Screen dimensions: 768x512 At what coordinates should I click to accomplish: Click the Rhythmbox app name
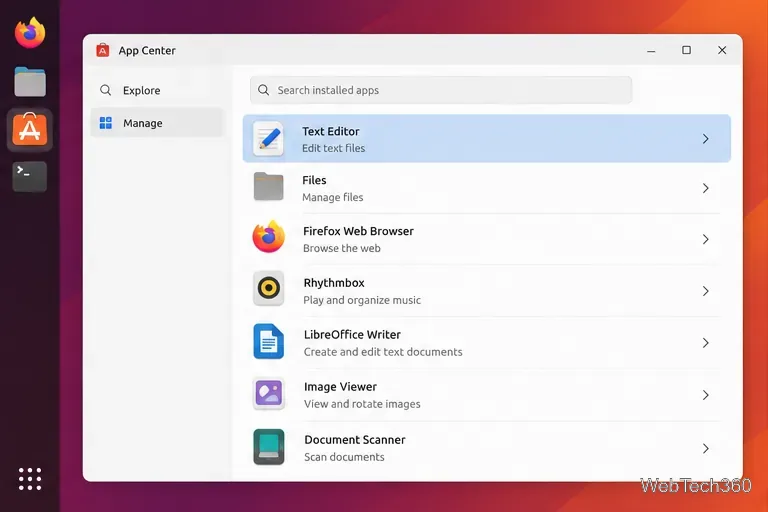tap(334, 283)
